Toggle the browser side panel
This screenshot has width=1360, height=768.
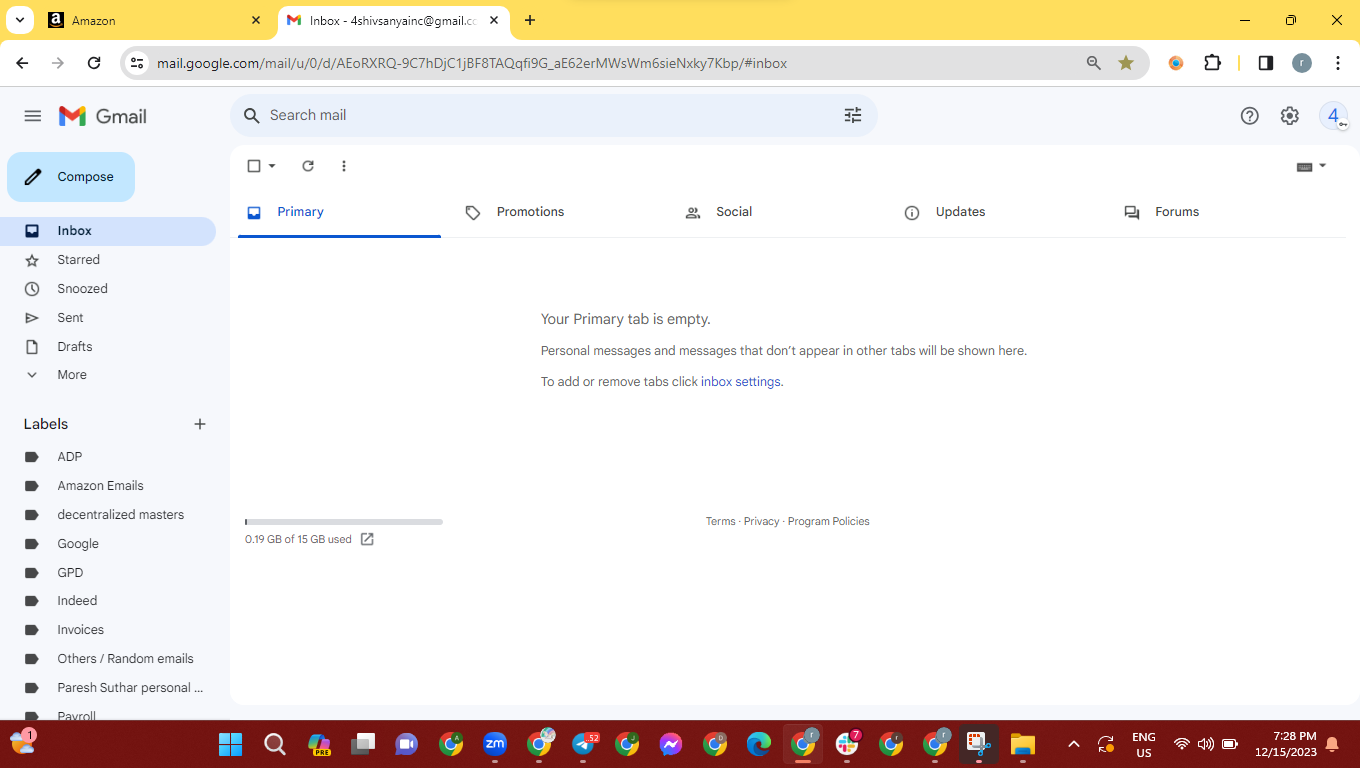pyautogui.click(x=1265, y=63)
